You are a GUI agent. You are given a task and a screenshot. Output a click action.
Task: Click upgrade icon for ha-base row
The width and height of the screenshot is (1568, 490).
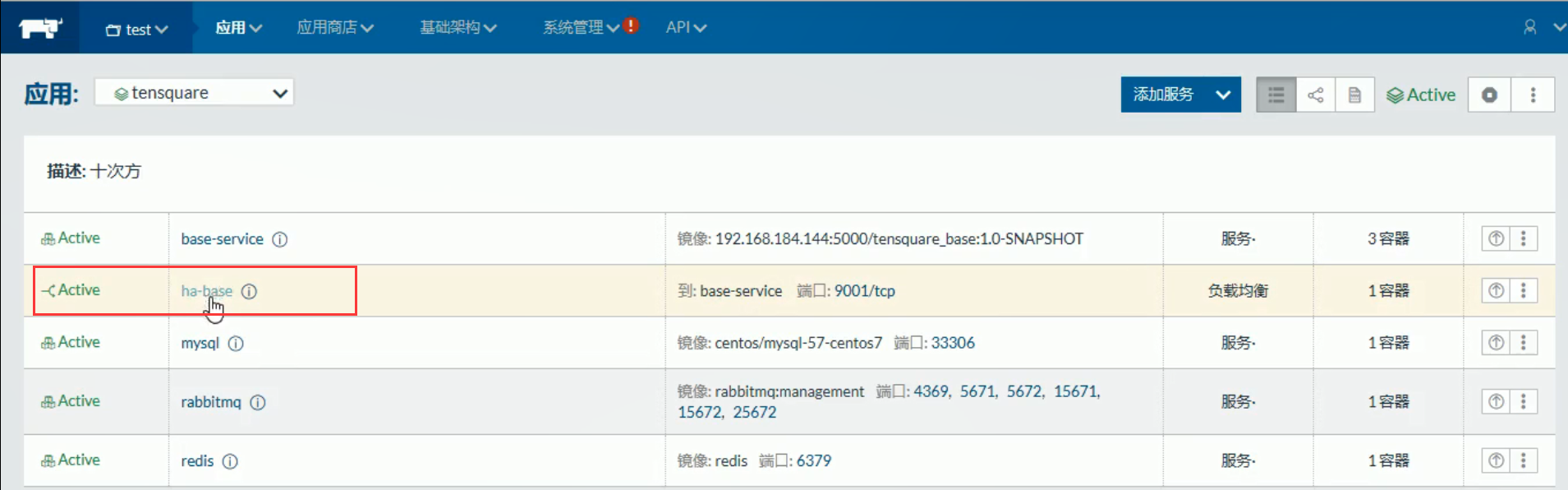pos(1496,290)
